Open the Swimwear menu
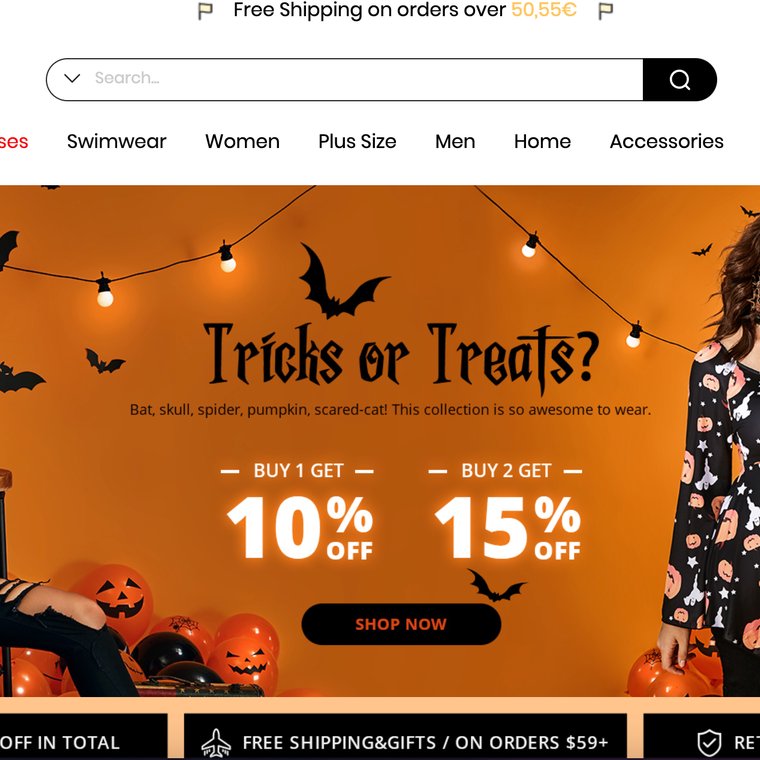The height and width of the screenshot is (760, 760). (x=116, y=142)
